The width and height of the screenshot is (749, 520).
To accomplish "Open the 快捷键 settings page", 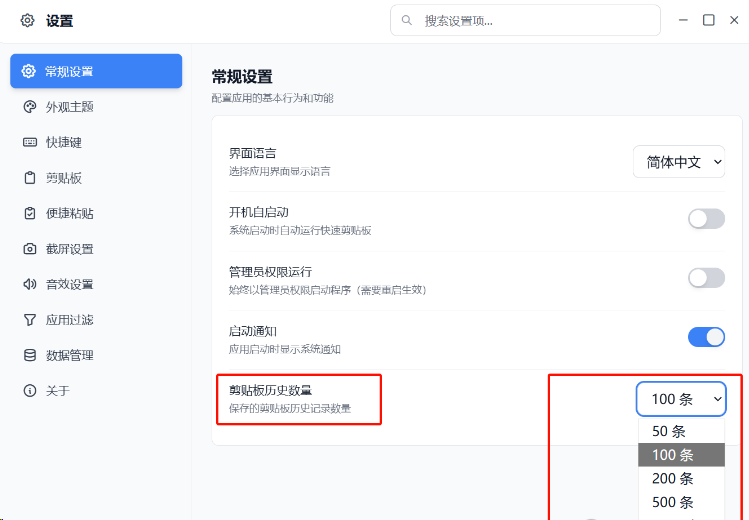I will [x=96, y=142].
